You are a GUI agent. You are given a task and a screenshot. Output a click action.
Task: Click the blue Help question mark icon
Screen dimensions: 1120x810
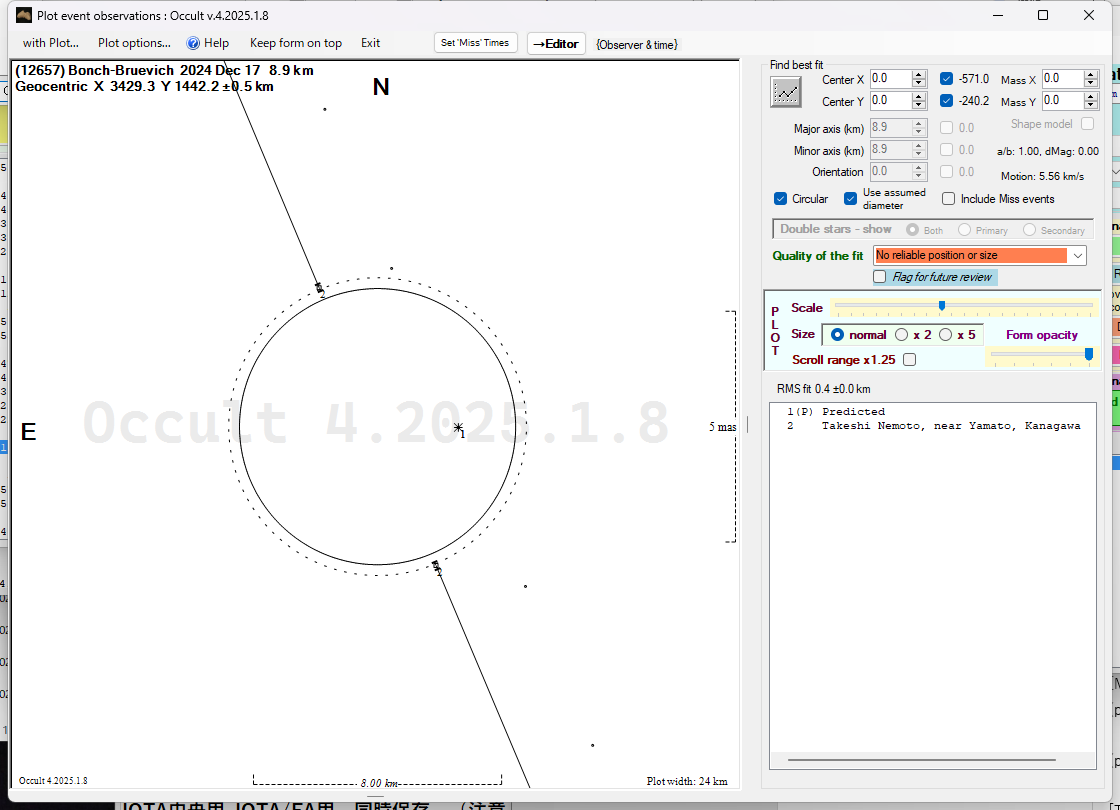click(193, 43)
